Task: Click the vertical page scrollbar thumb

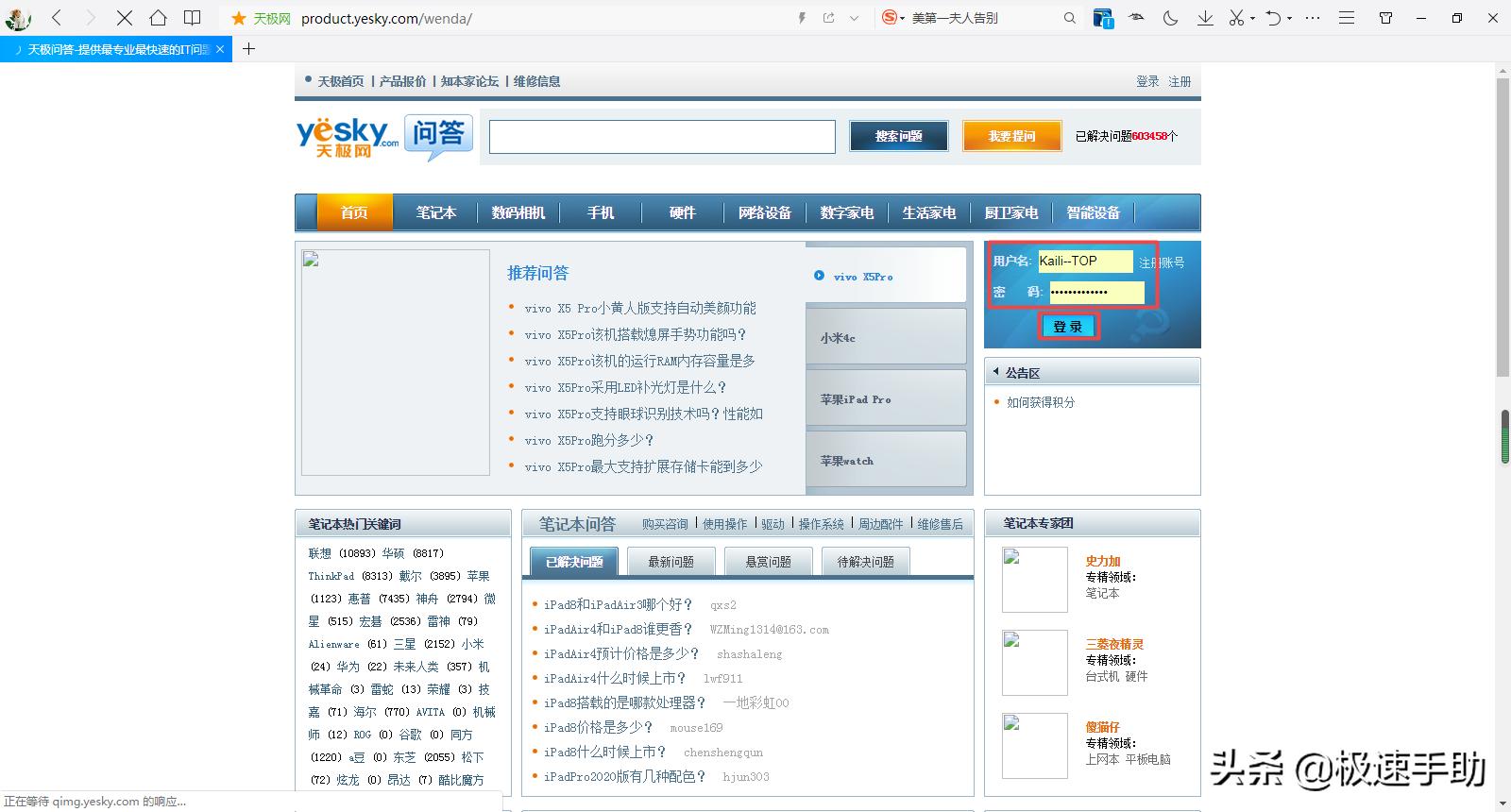Action: tap(1503, 228)
